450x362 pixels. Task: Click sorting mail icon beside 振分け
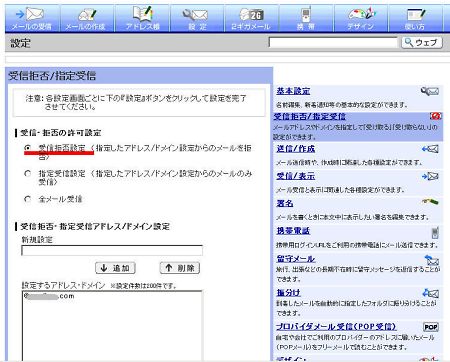click(x=430, y=293)
